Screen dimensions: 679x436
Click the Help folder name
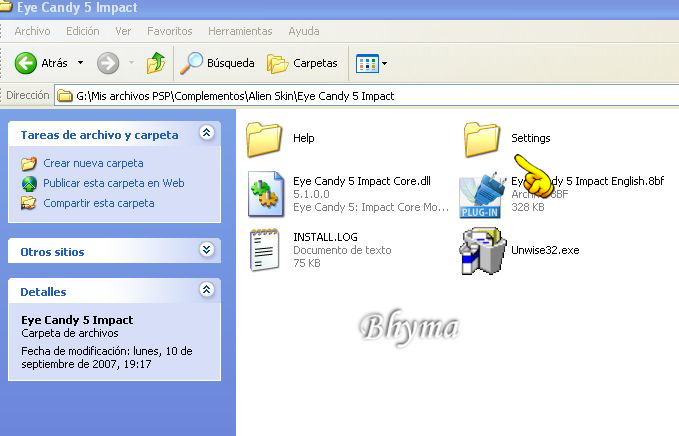coord(304,138)
